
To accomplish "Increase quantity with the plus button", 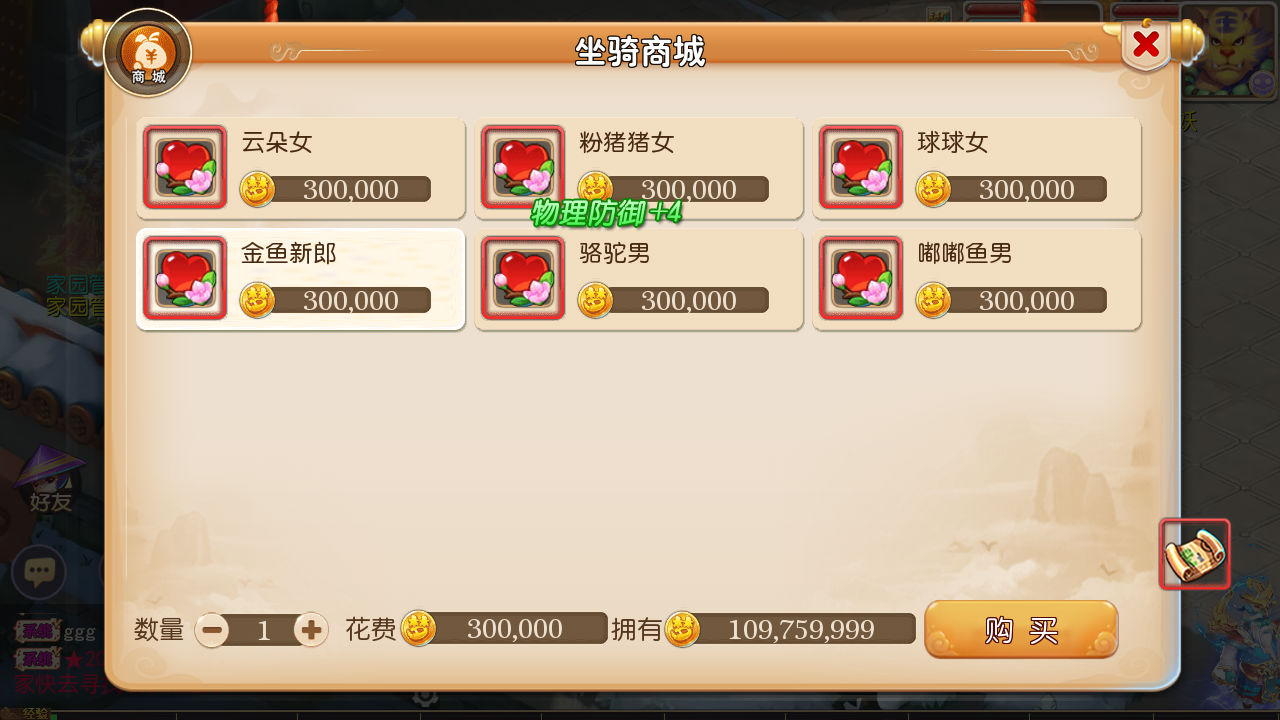I will pyautogui.click(x=311, y=630).
